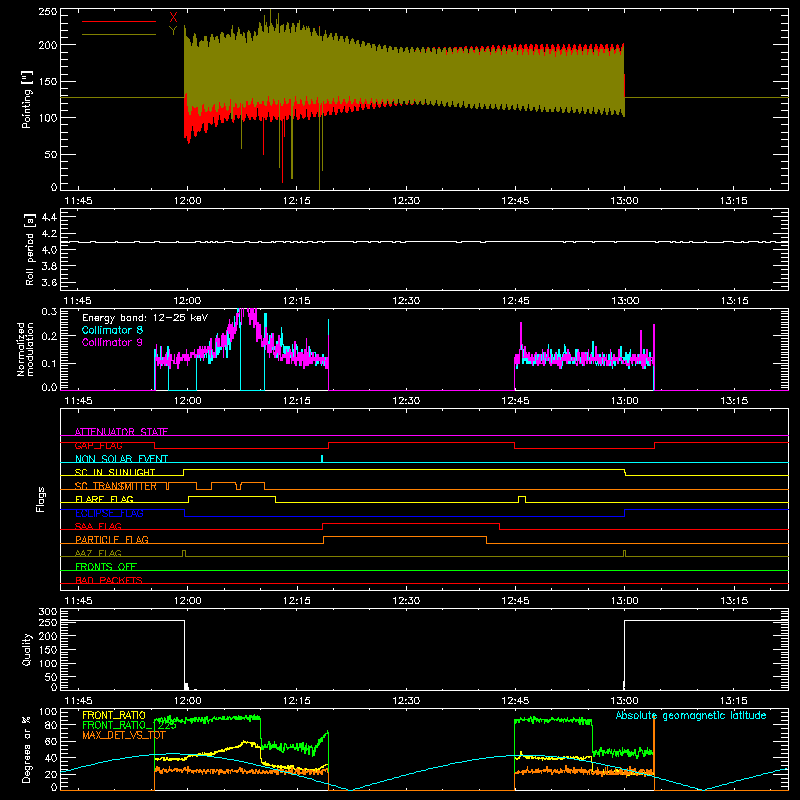Viewport: 800px width, 800px height.
Task: Click the 12:45 tick label under the modulation plot
Action: coord(515,401)
